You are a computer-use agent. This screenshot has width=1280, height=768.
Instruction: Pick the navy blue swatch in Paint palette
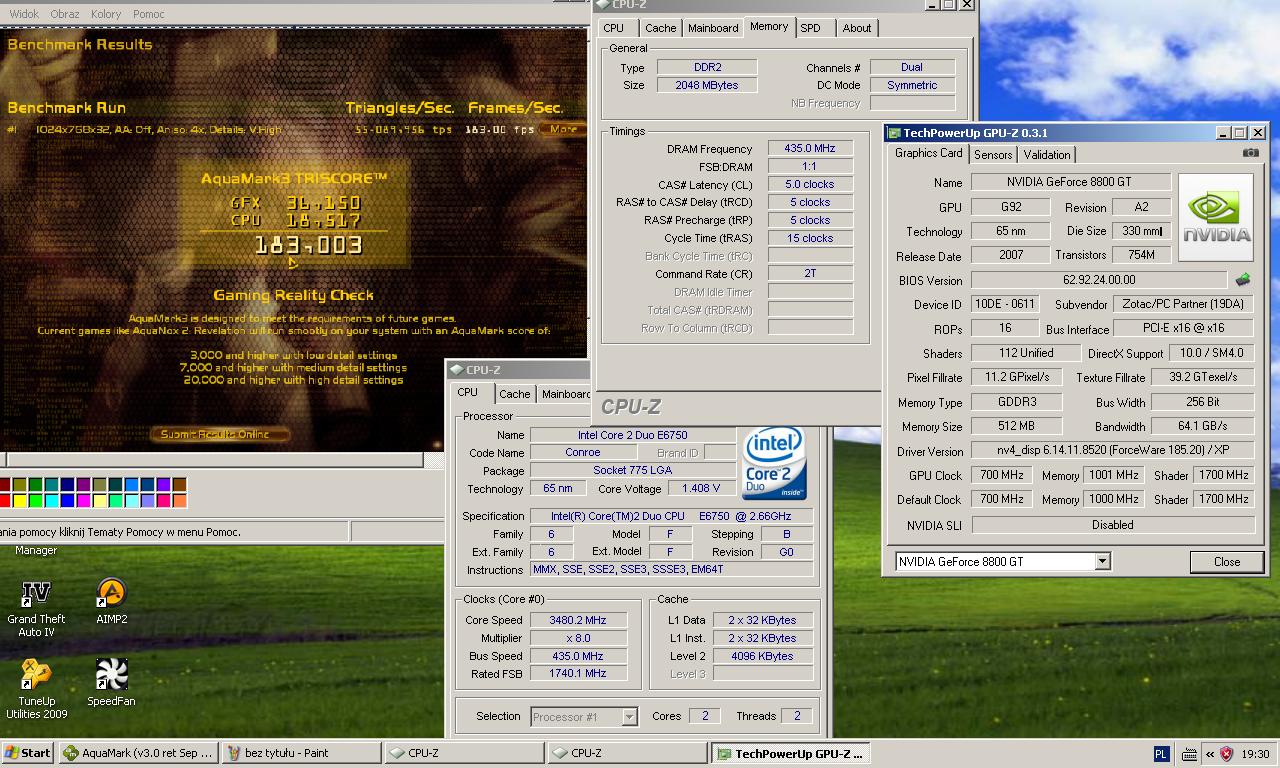[x=67, y=485]
